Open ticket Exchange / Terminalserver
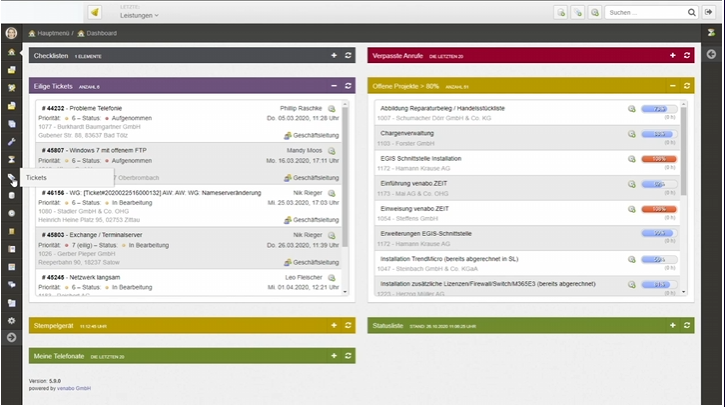Screen dimensions: 725x407 click(x=106, y=235)
